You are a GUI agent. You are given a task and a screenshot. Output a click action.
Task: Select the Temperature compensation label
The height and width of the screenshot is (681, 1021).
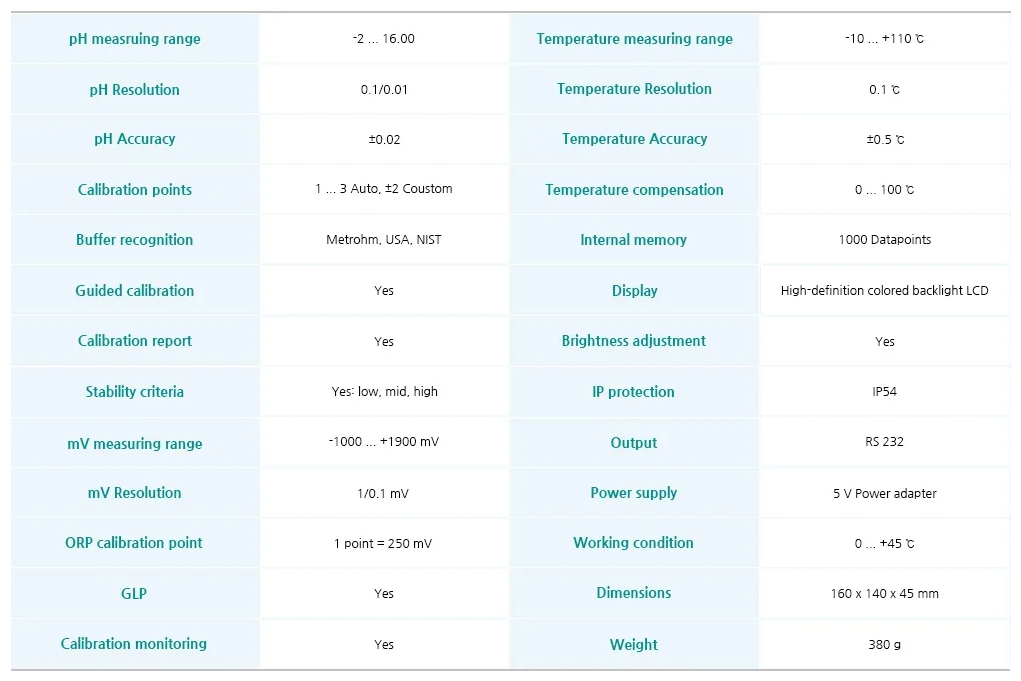pos(634,189)
